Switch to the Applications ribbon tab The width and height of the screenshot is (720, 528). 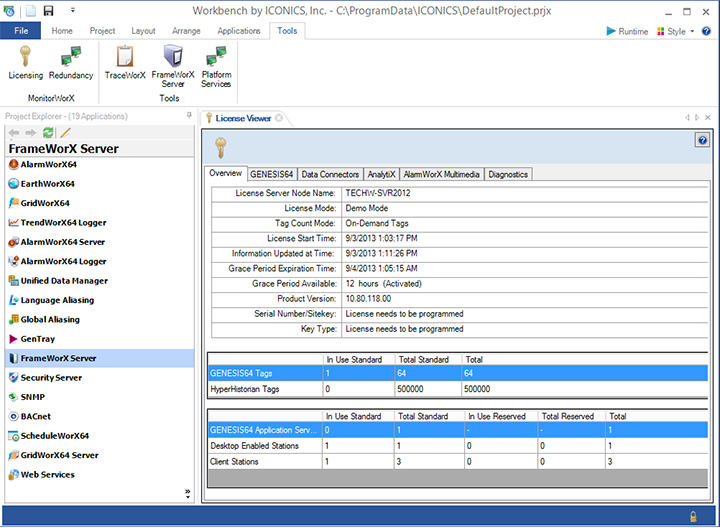pos(239,31)
